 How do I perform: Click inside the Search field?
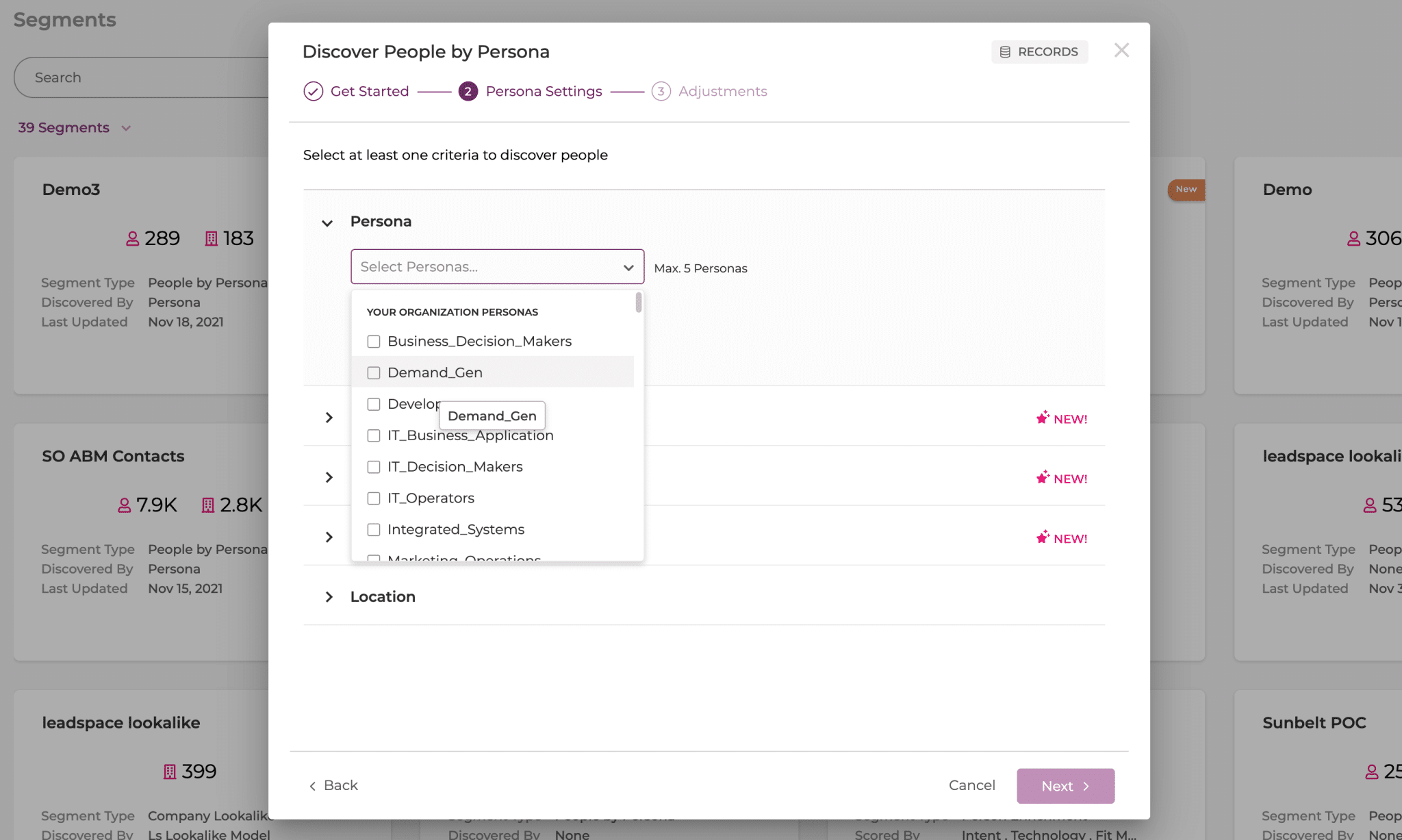click(137, 77)
